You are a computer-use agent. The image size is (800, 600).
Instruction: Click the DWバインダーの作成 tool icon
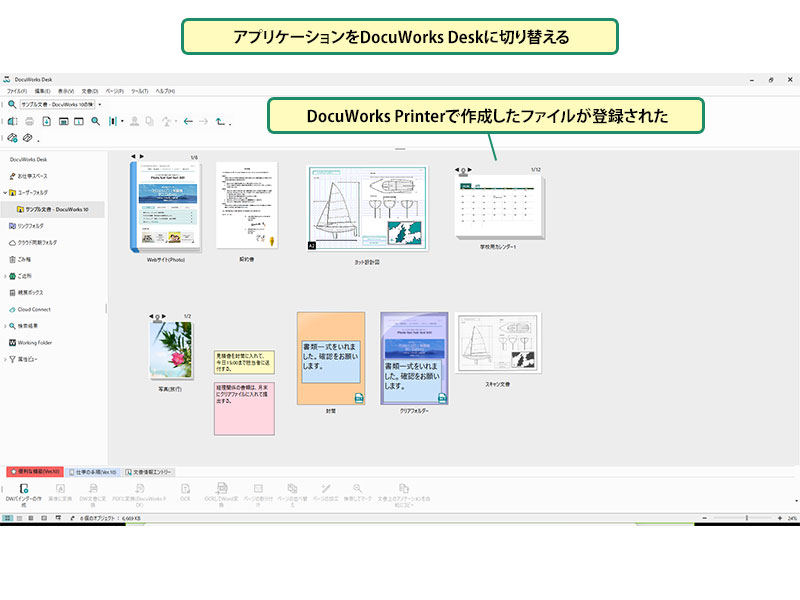(x=23, y=488)
